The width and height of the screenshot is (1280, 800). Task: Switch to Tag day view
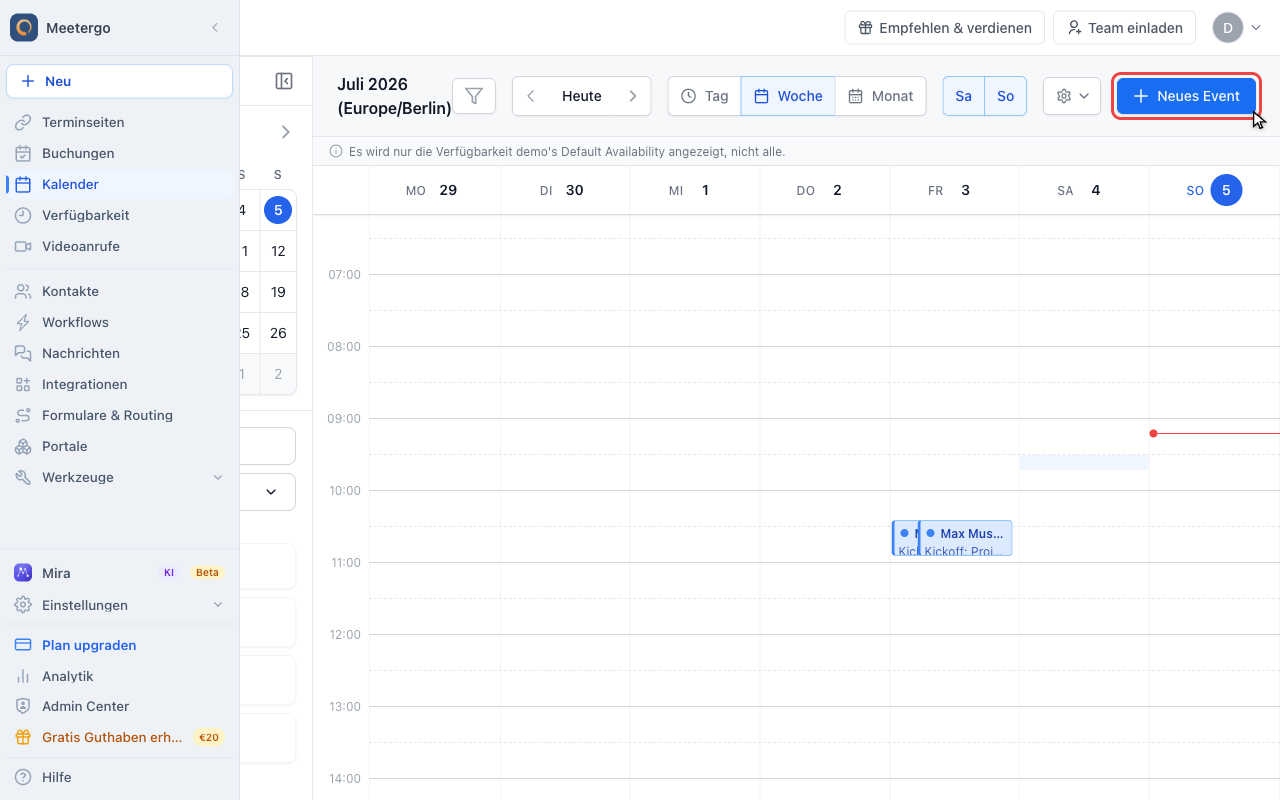pos(705,96)
